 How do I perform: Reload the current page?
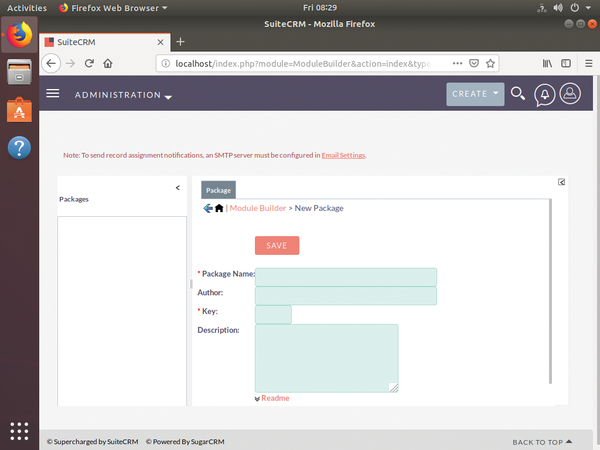(x=89, y=64)
